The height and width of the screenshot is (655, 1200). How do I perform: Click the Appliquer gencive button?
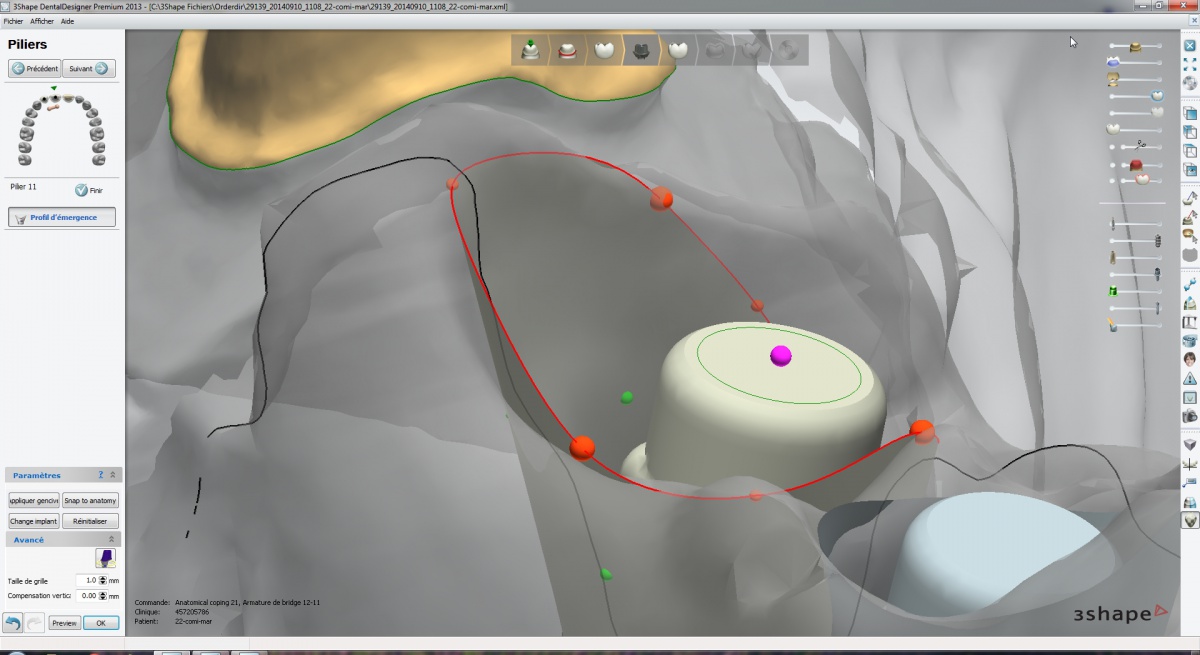(34, 500)
